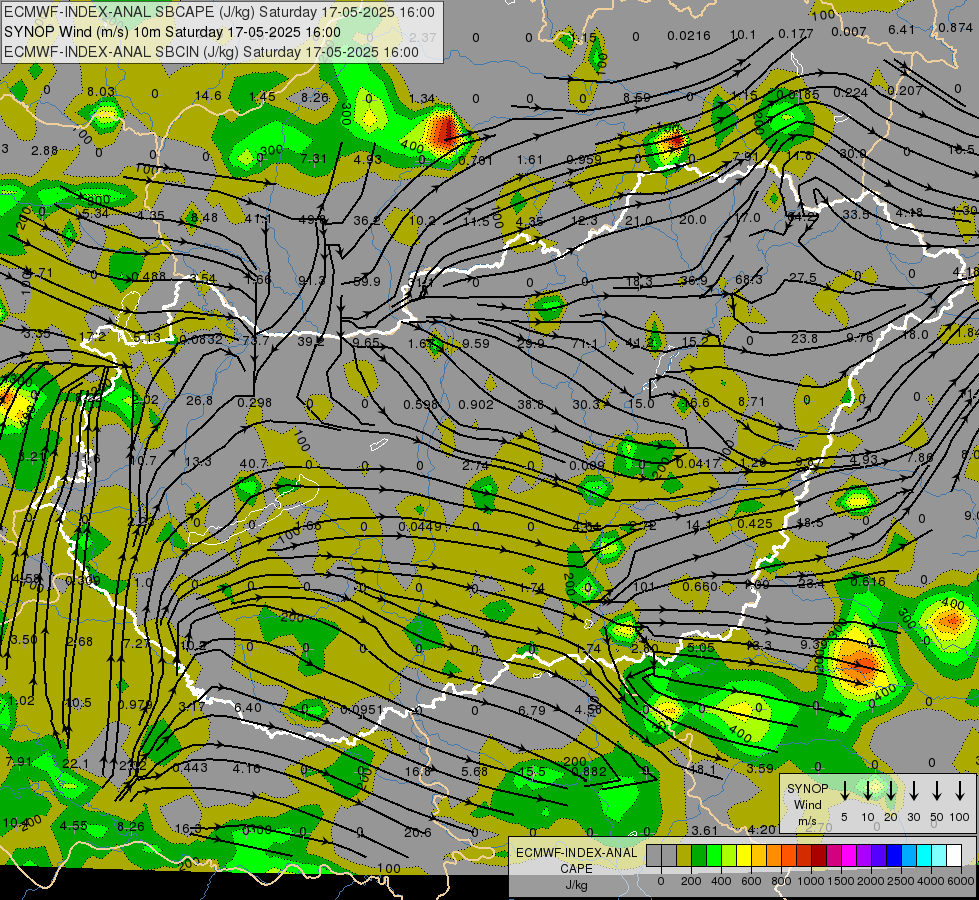Screen dimensions: 979x900
Task: Click the 33.5 value on the map
Action: (856, 214)
